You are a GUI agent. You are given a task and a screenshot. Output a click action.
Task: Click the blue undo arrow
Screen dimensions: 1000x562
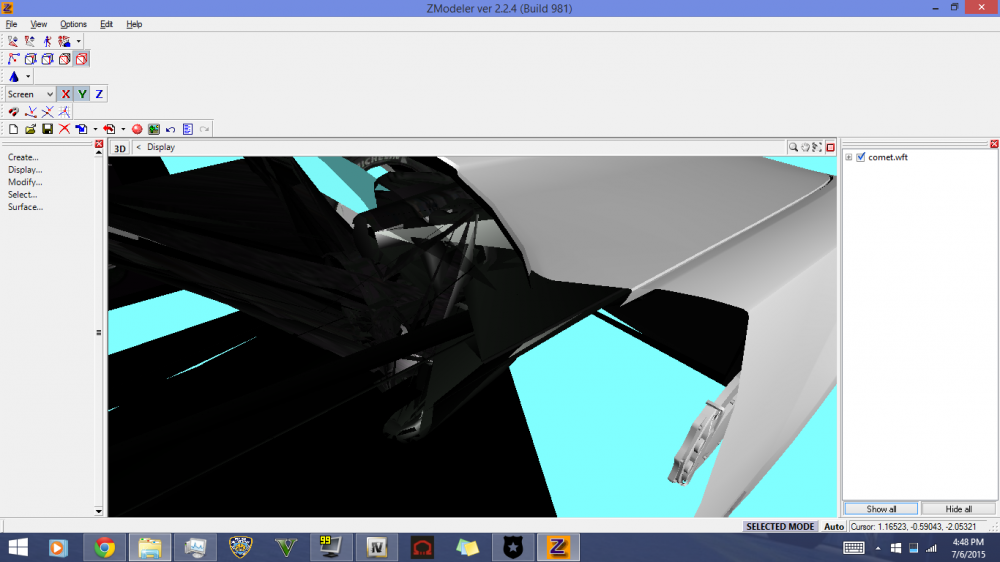point(170,129)
